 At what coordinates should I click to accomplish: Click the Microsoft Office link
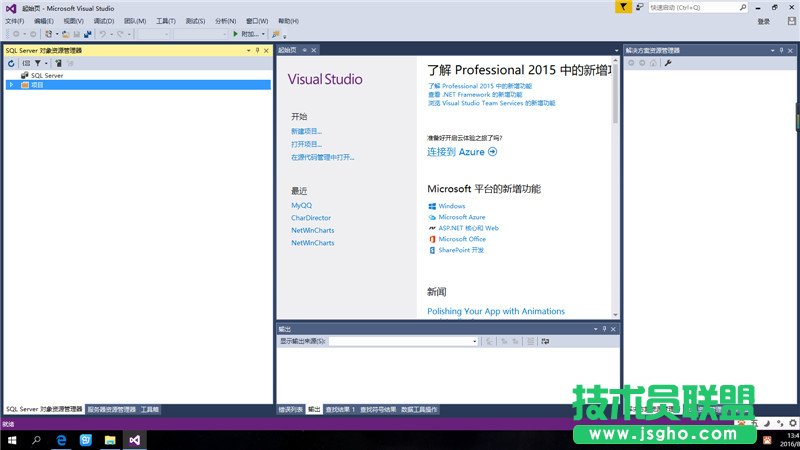click(462, 239)
